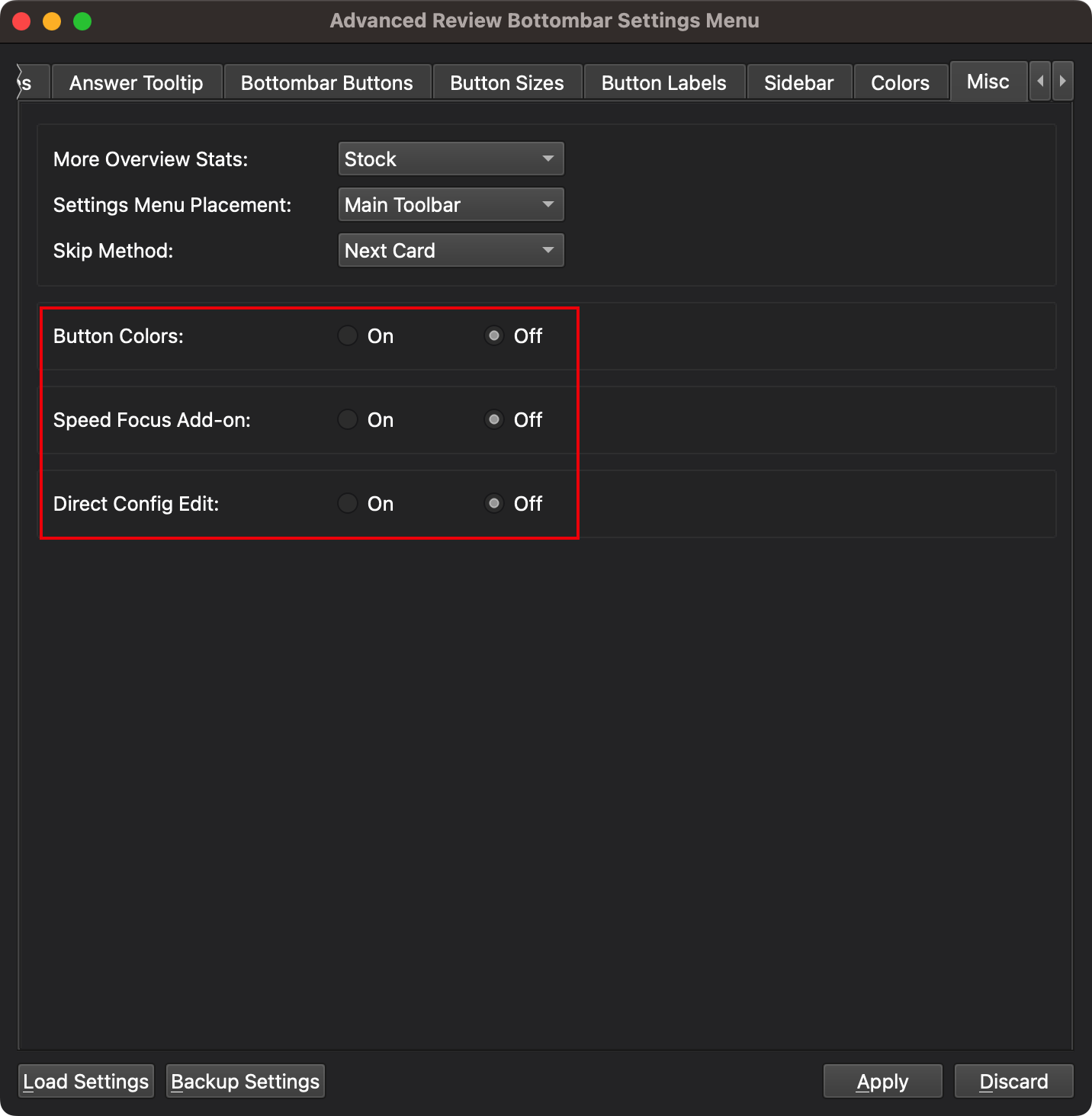Screen dimensions: 1092x1116
Task: Switch to the Colors tab
Action: [x=900, y=83]
